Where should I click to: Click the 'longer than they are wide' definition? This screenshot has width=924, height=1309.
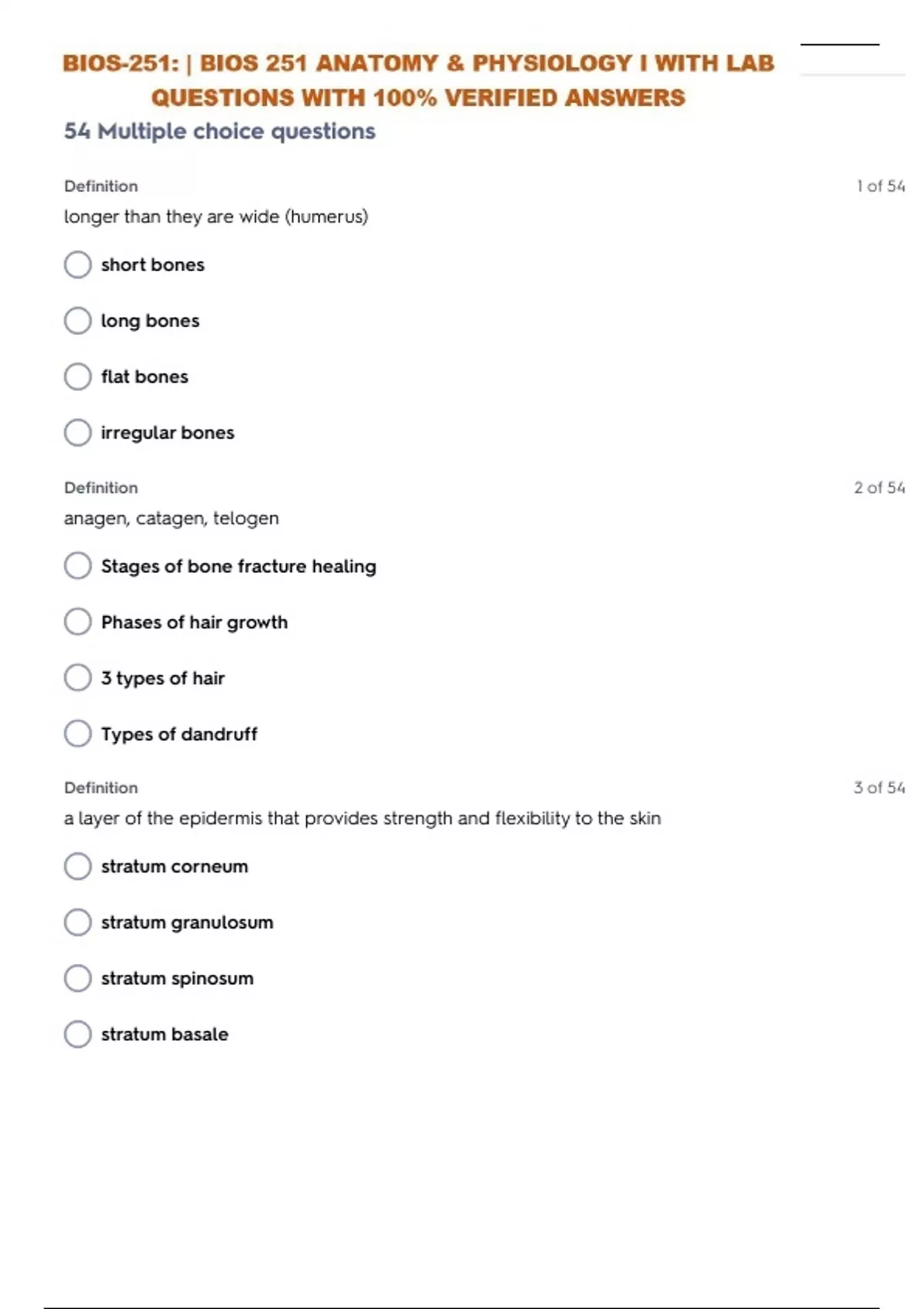click(x=216, y=217)
